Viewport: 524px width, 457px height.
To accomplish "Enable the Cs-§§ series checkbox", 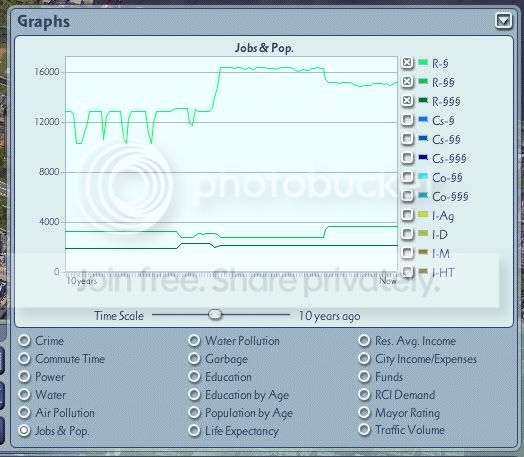I will 407,139.
